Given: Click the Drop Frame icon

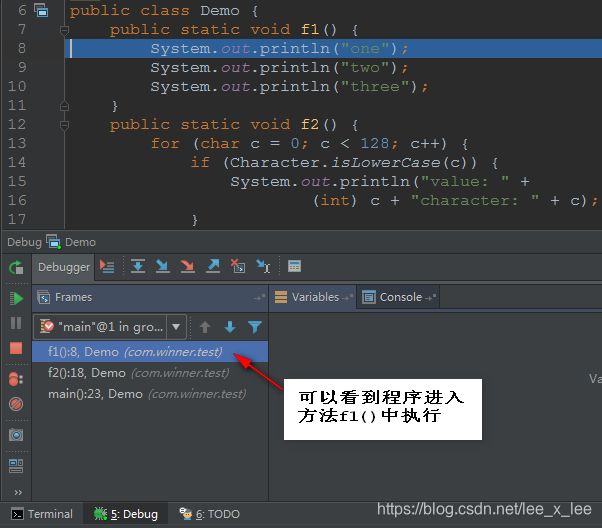Looking at the screenshot, I should coord(238,266).
